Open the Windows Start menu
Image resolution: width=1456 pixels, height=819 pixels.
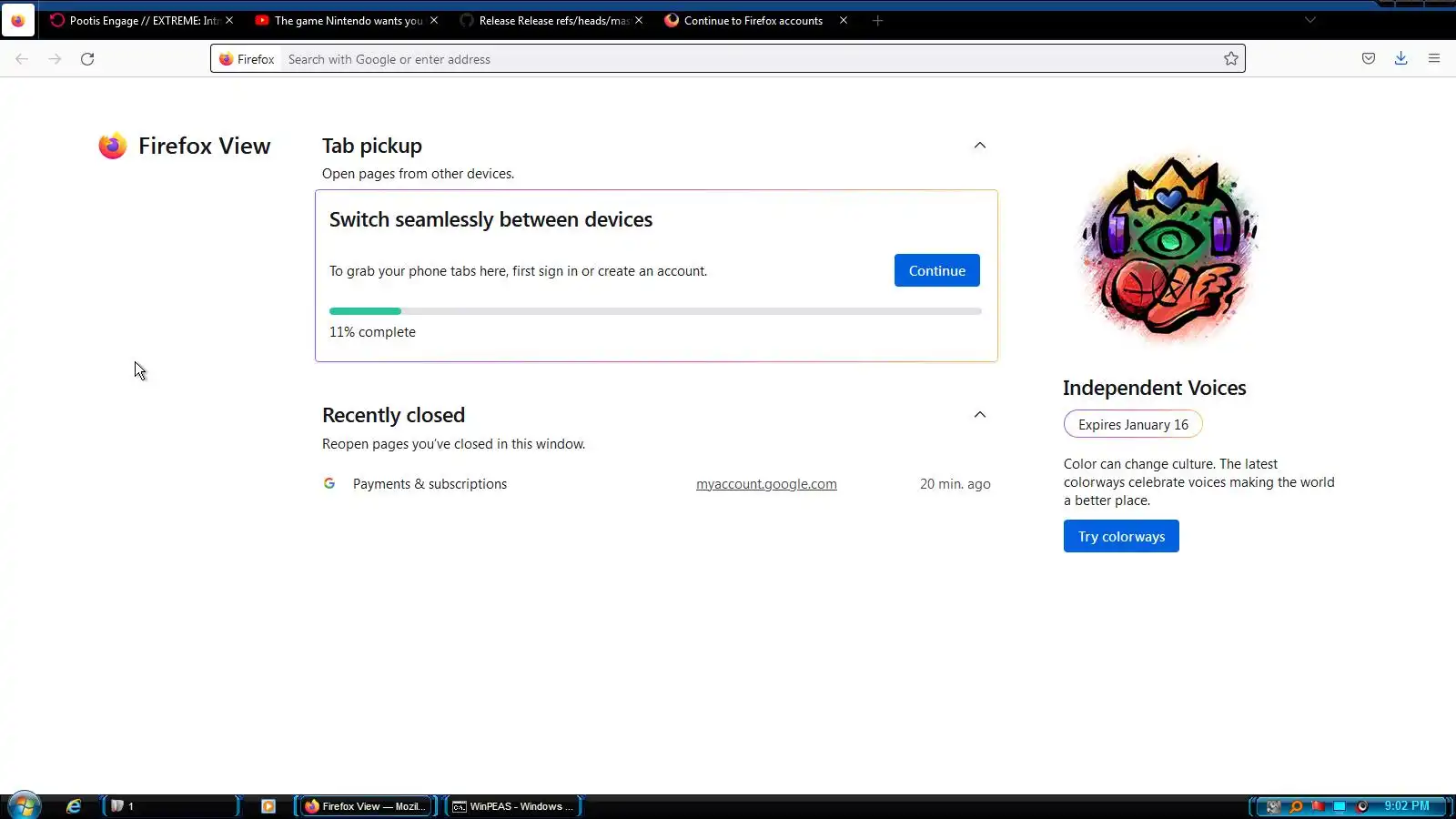click(x=24, y=805)
